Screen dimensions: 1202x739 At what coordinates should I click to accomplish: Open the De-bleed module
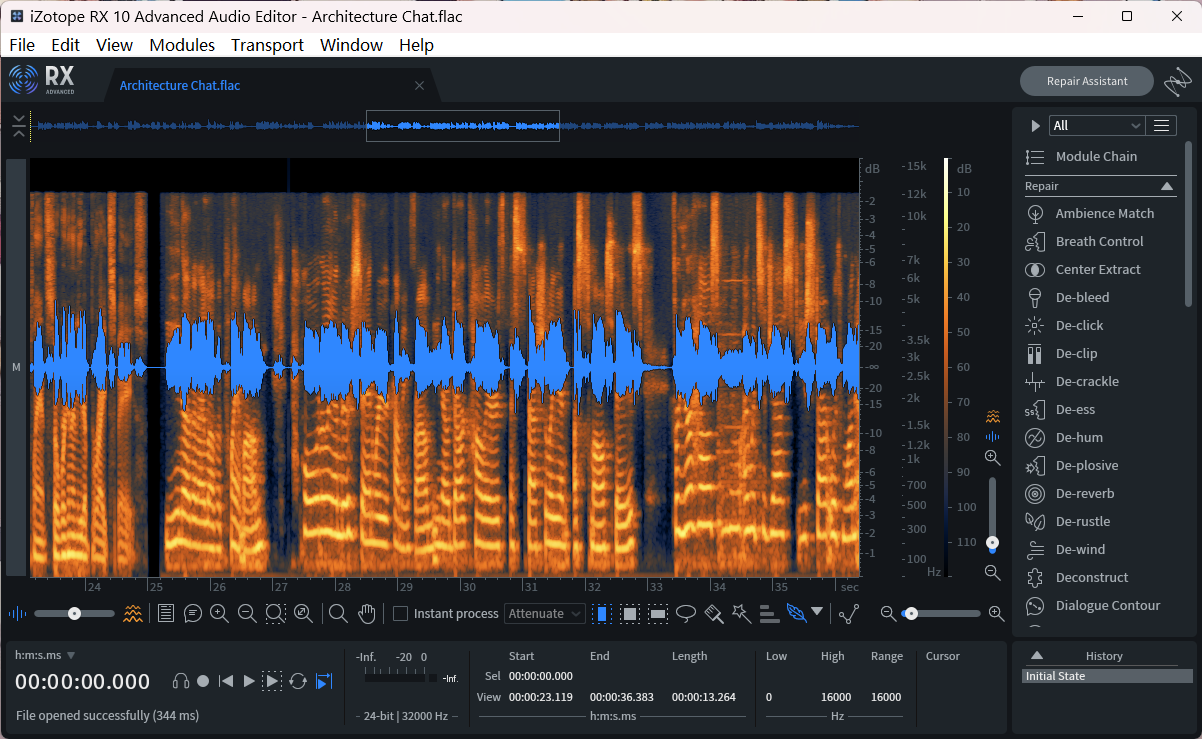(x=1067, y=297)
